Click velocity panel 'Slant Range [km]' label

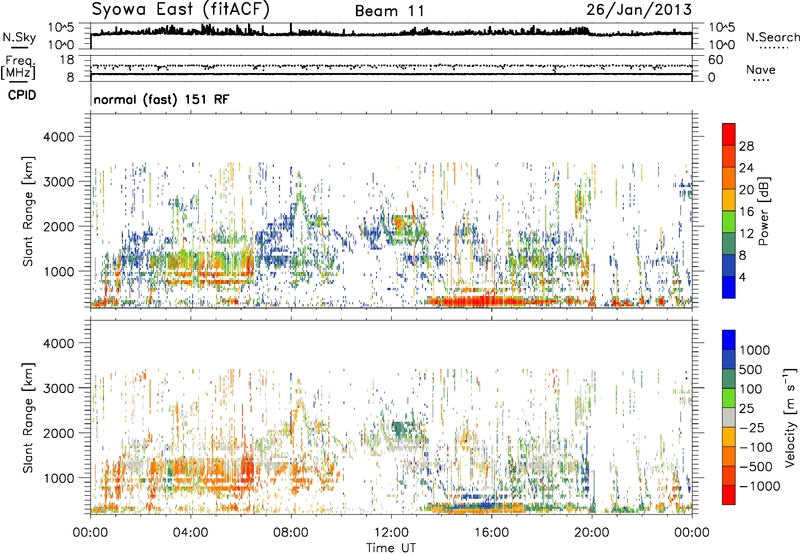click(x=28, y=417)
